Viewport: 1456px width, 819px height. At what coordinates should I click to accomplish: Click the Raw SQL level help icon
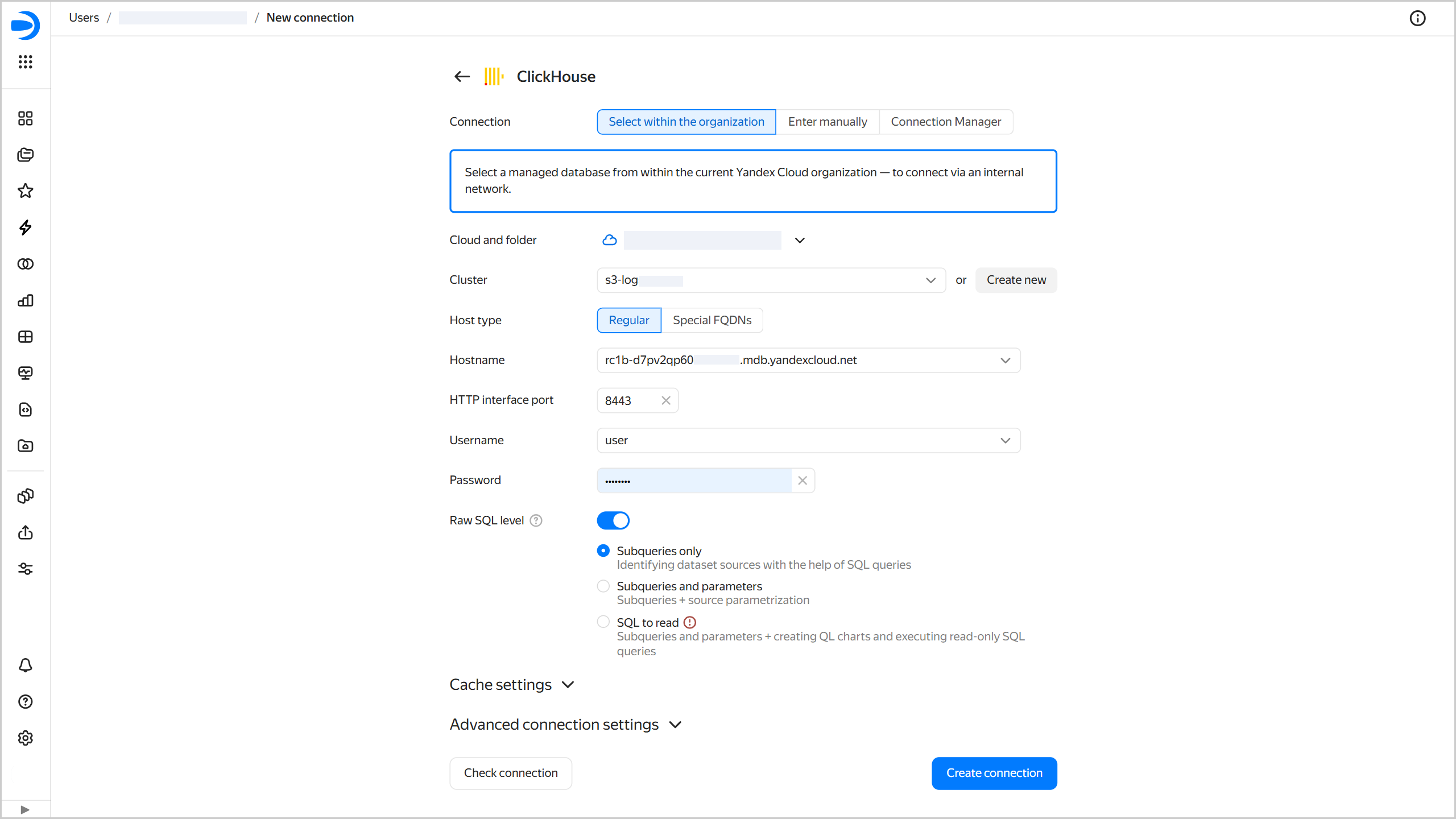coord(536,520)
